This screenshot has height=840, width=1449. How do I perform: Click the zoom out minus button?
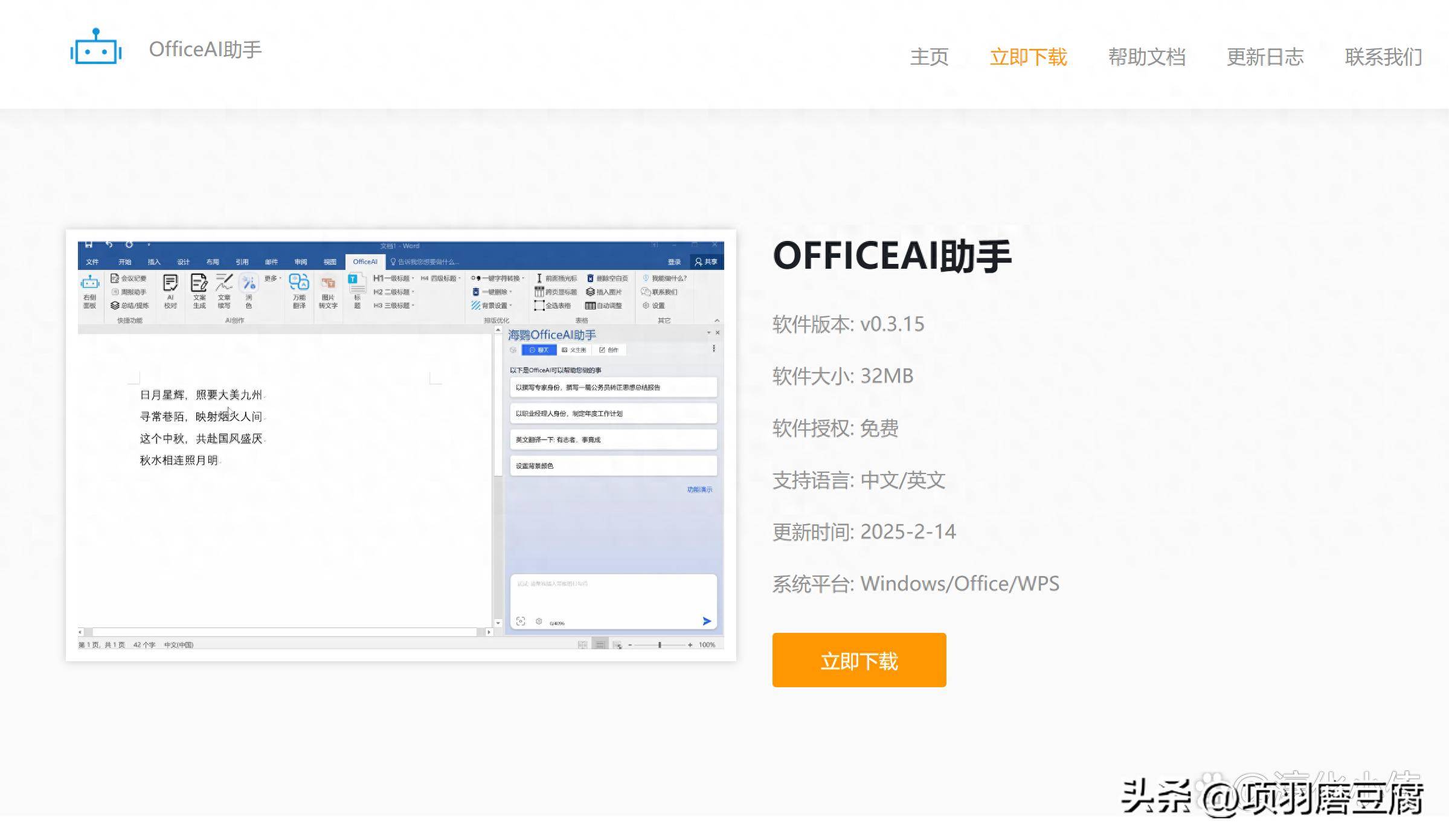point(630,645)
